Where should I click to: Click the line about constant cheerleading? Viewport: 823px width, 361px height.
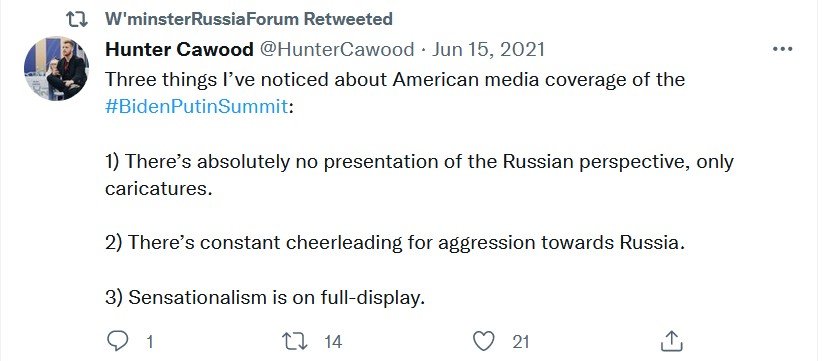[x=395, y=243]
